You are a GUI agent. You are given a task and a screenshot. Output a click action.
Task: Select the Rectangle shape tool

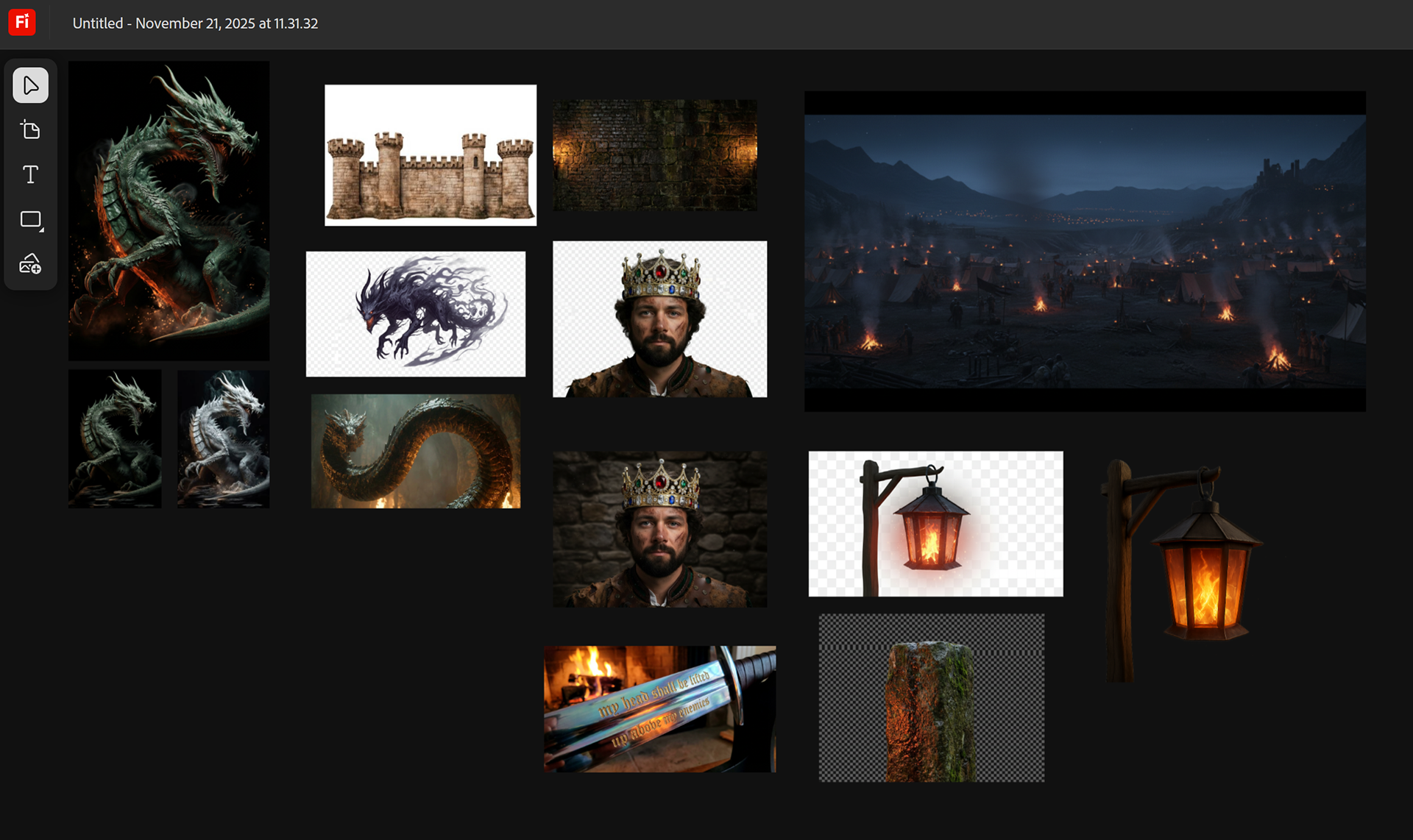[30, 219]
